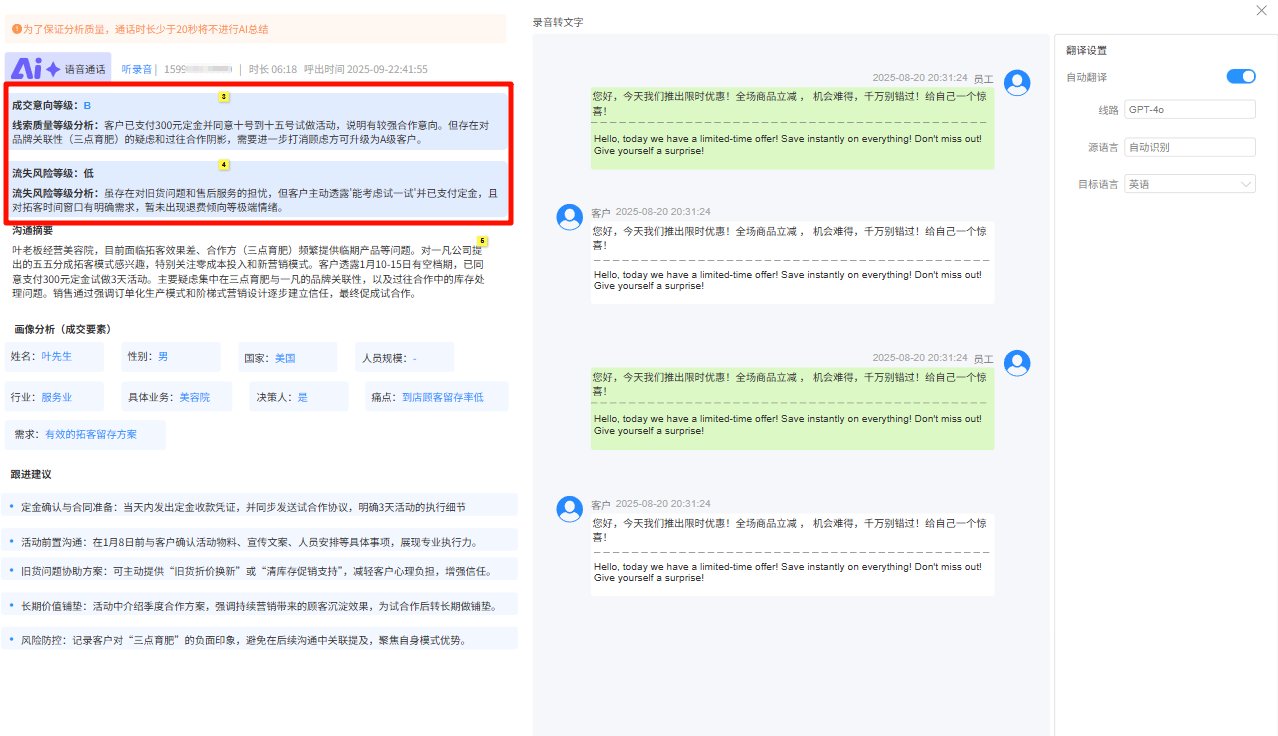Image resolution: width=1278 pixels, height=736 pixels.
Task: Click the 客户 avatar on the second message
Action: (569, 216)
